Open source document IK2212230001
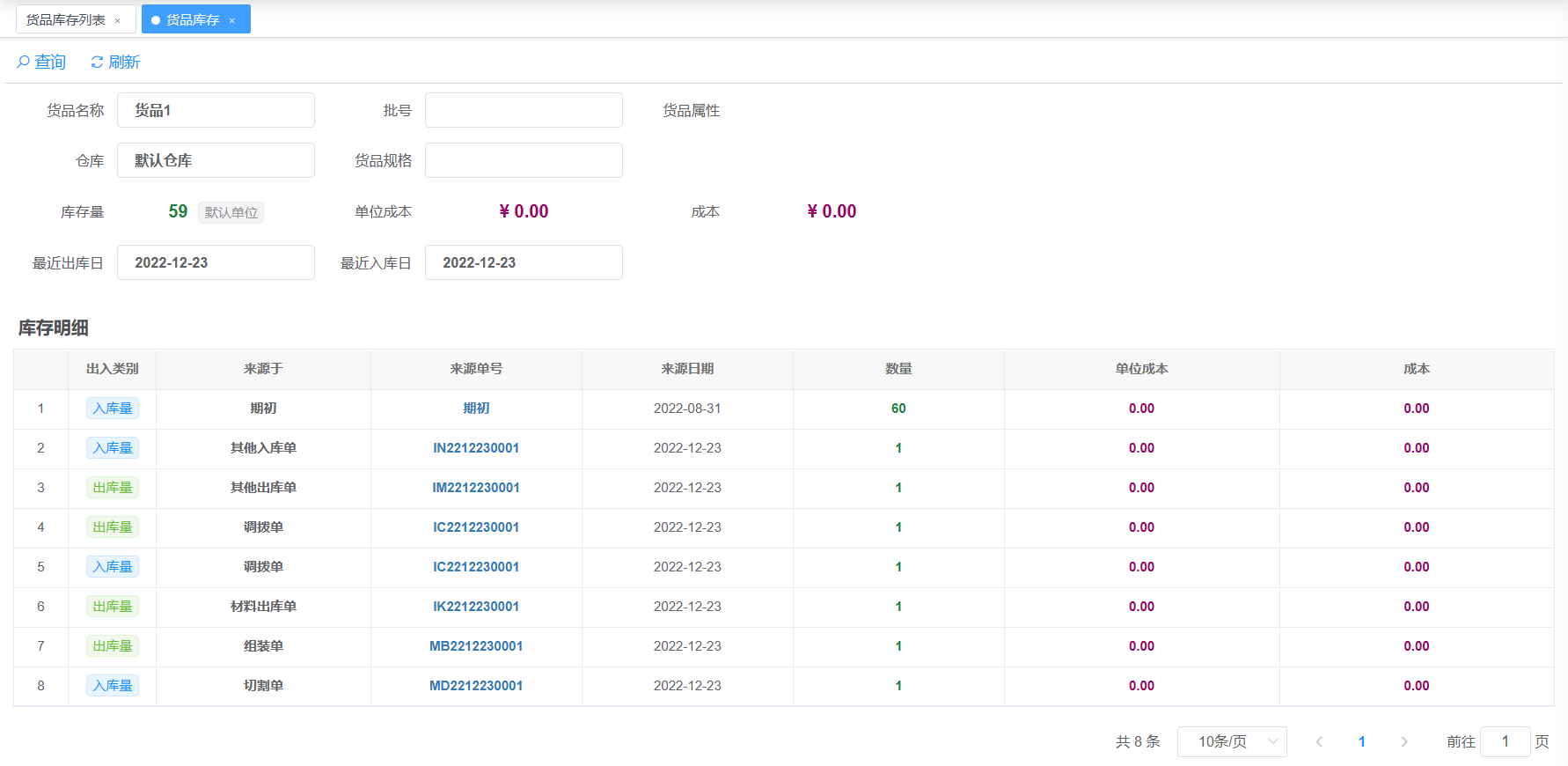The image size is (1568, 766). [476, 607]
